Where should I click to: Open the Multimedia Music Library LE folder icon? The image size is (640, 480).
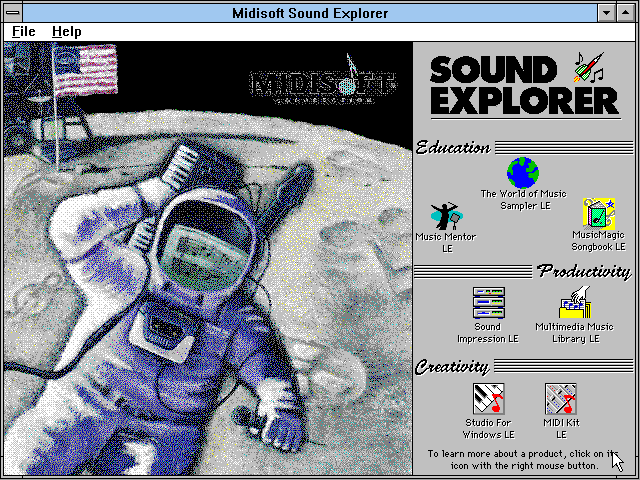tap(575, 302)
